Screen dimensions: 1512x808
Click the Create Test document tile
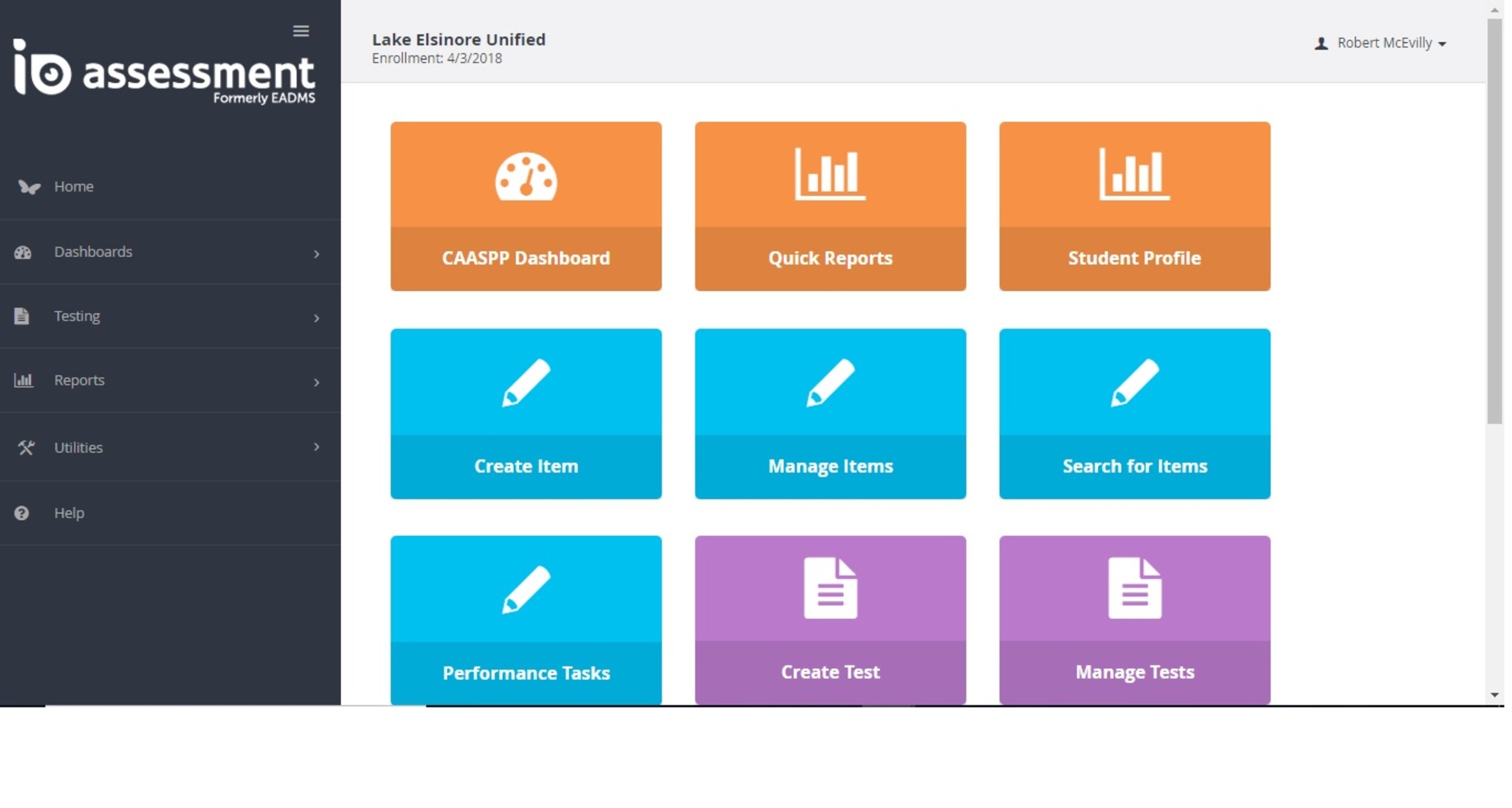[830, 620]
